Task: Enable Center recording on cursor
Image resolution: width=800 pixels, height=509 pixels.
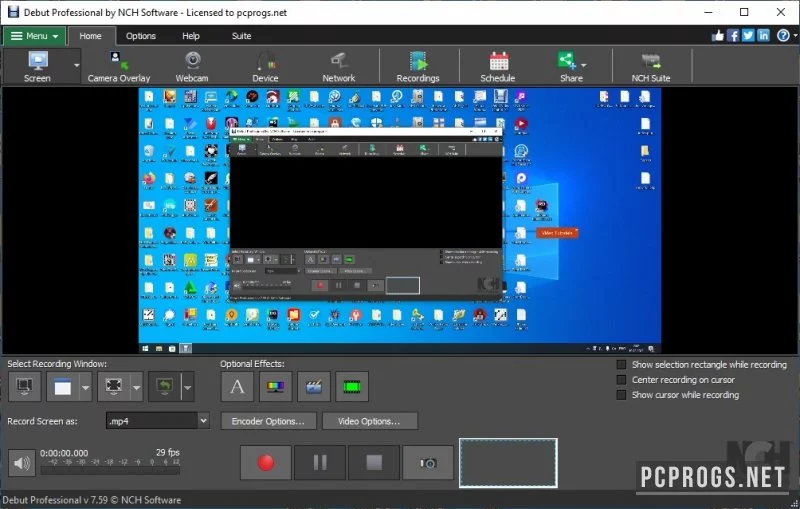Action: (621, 380)
